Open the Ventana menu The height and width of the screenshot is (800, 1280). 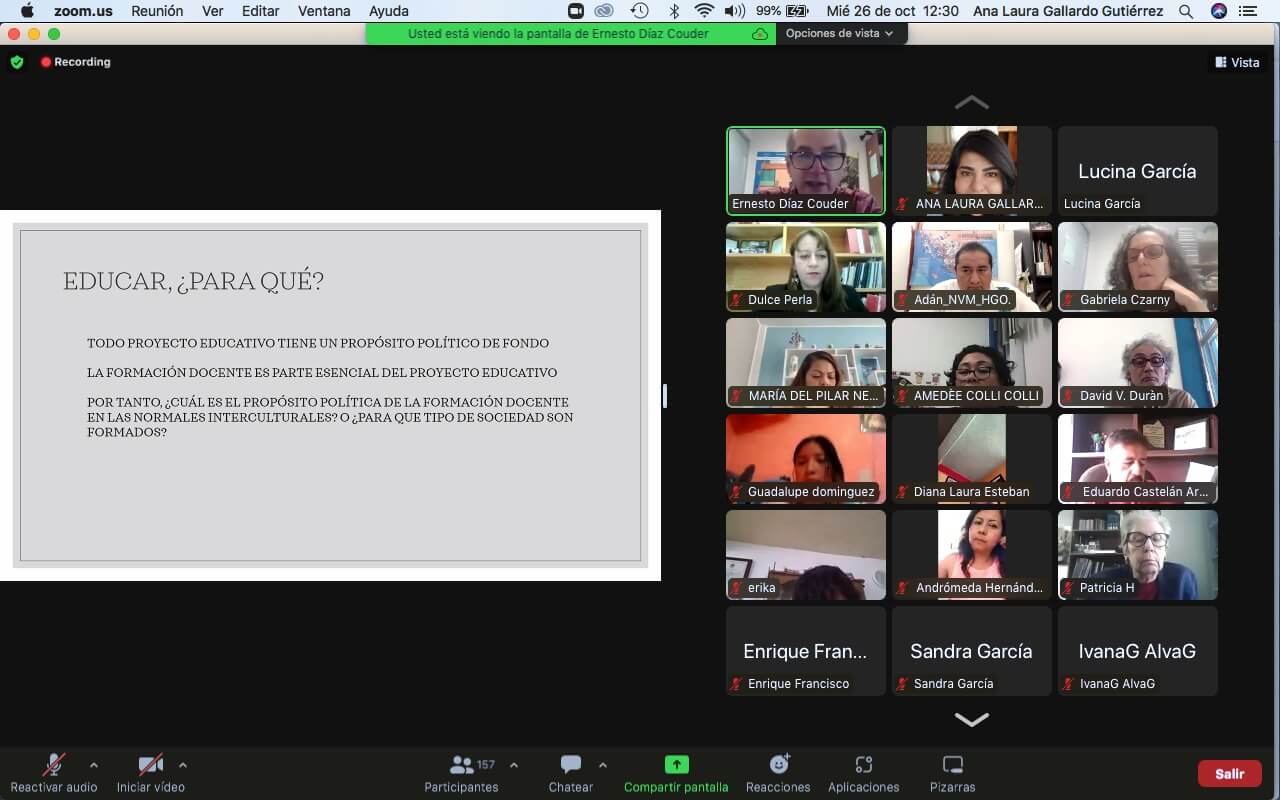323,11
